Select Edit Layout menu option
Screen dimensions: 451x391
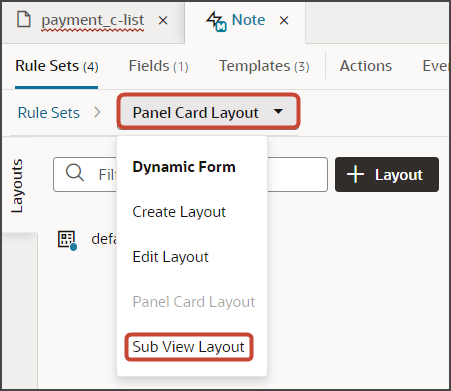pyautogui.click(x=170, y=257)
